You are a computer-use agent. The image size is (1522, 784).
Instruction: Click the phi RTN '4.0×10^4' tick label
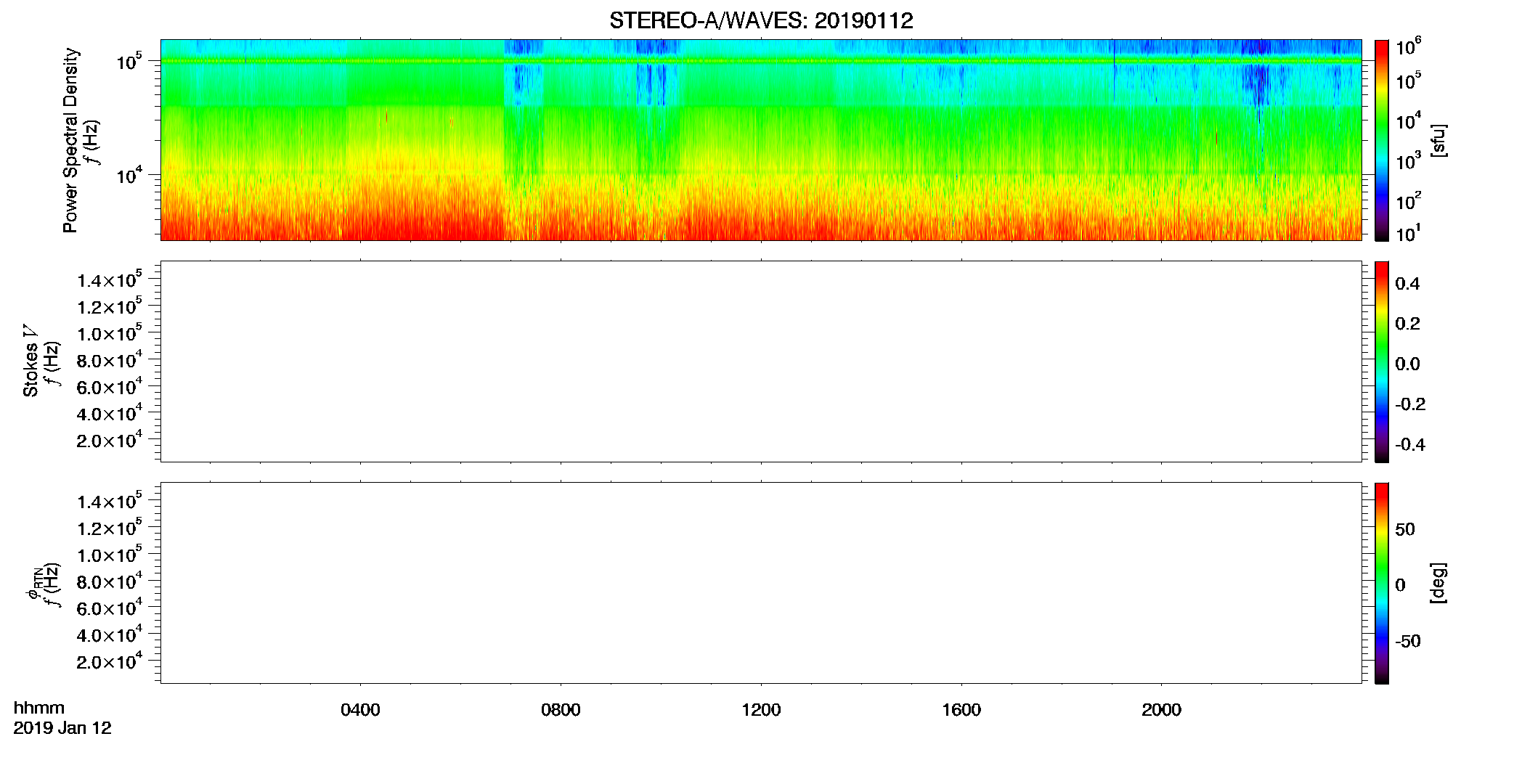coord(110,634)
